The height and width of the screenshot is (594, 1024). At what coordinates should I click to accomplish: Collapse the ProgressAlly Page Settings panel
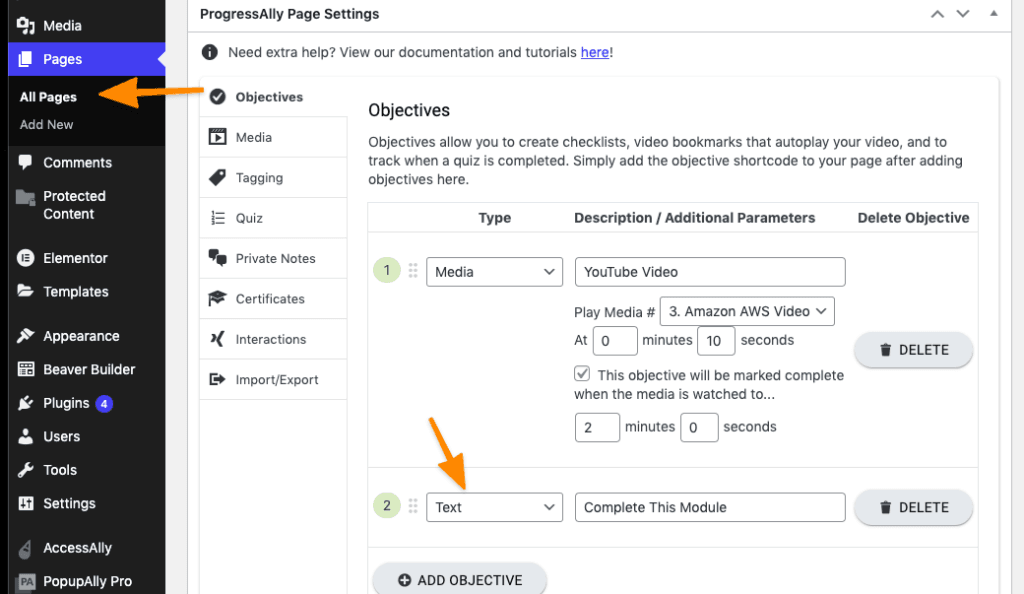coord(993,14)
